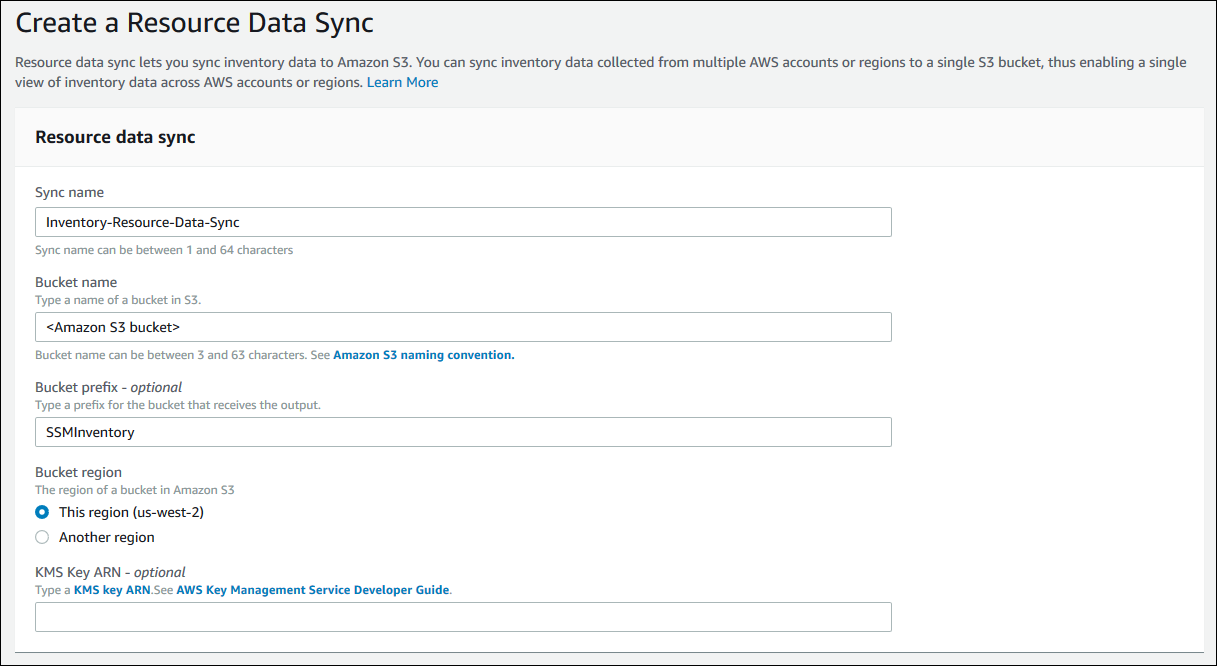Select the This region (us-west-2) radio button
Image resolution: width=1217 pixels, height=666 pixels.
pyautogui.click(x=42, y=512)
